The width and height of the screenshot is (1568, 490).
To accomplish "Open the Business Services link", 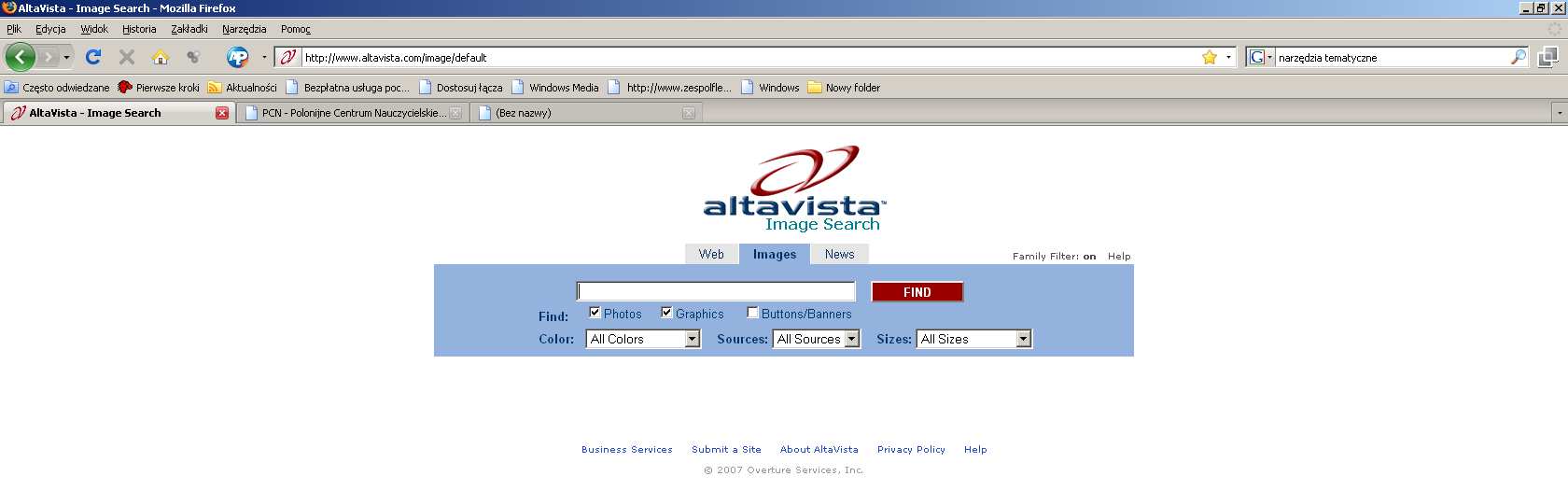I will click(x=627, y=450).
